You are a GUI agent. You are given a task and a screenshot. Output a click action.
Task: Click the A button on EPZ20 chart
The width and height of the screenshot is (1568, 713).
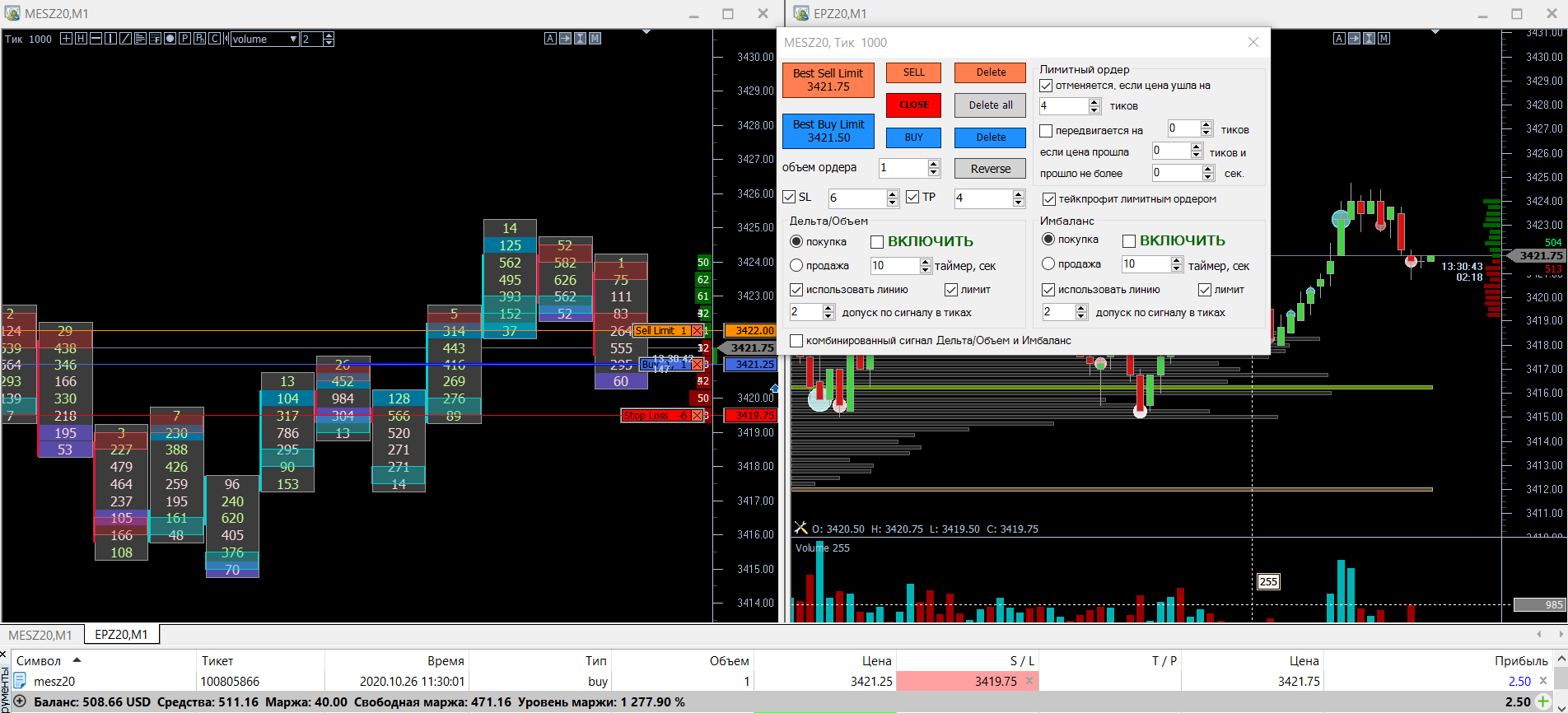(1339, 39)
